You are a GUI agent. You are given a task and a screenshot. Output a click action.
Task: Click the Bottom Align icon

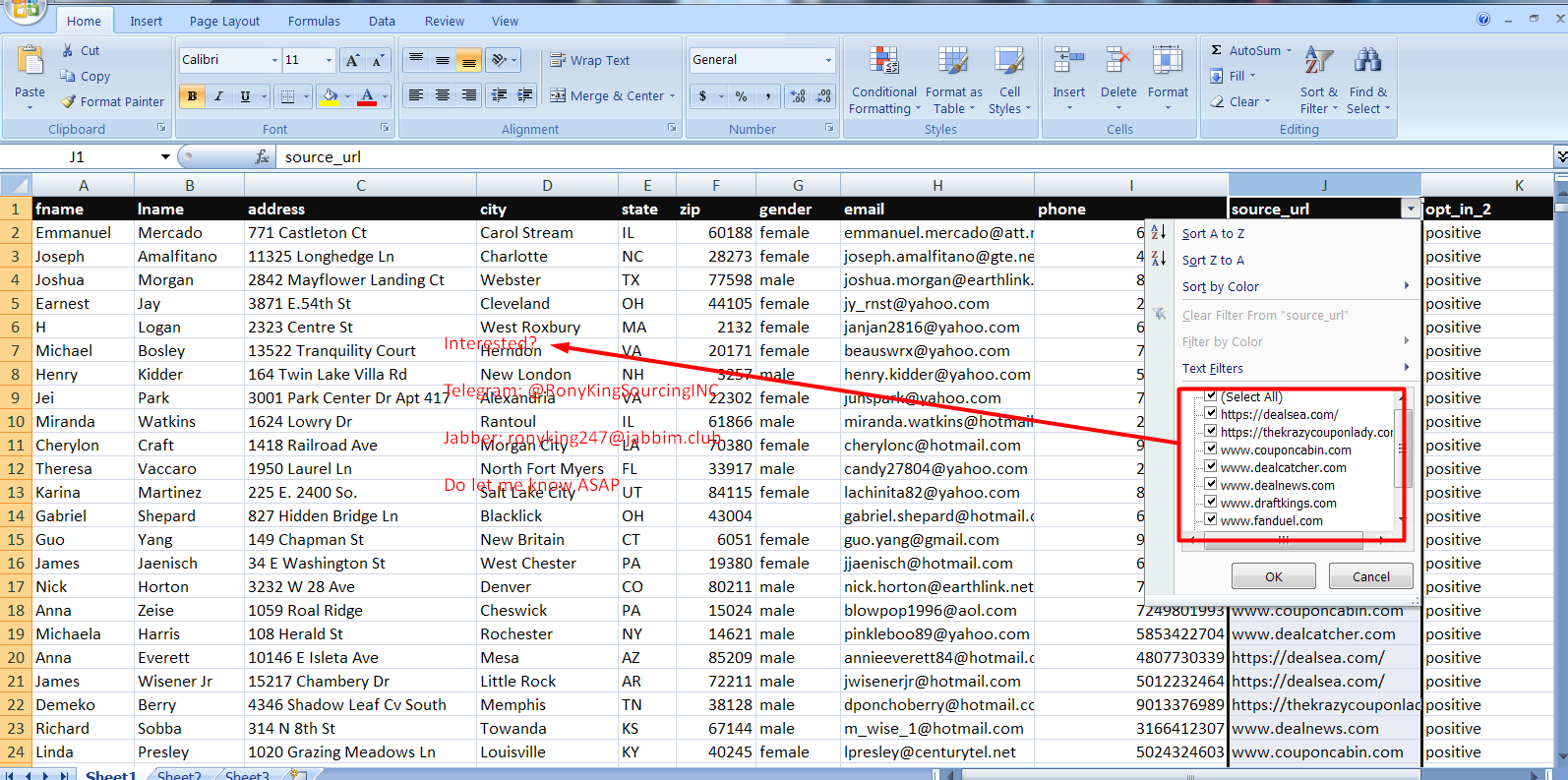coord(469,60)
